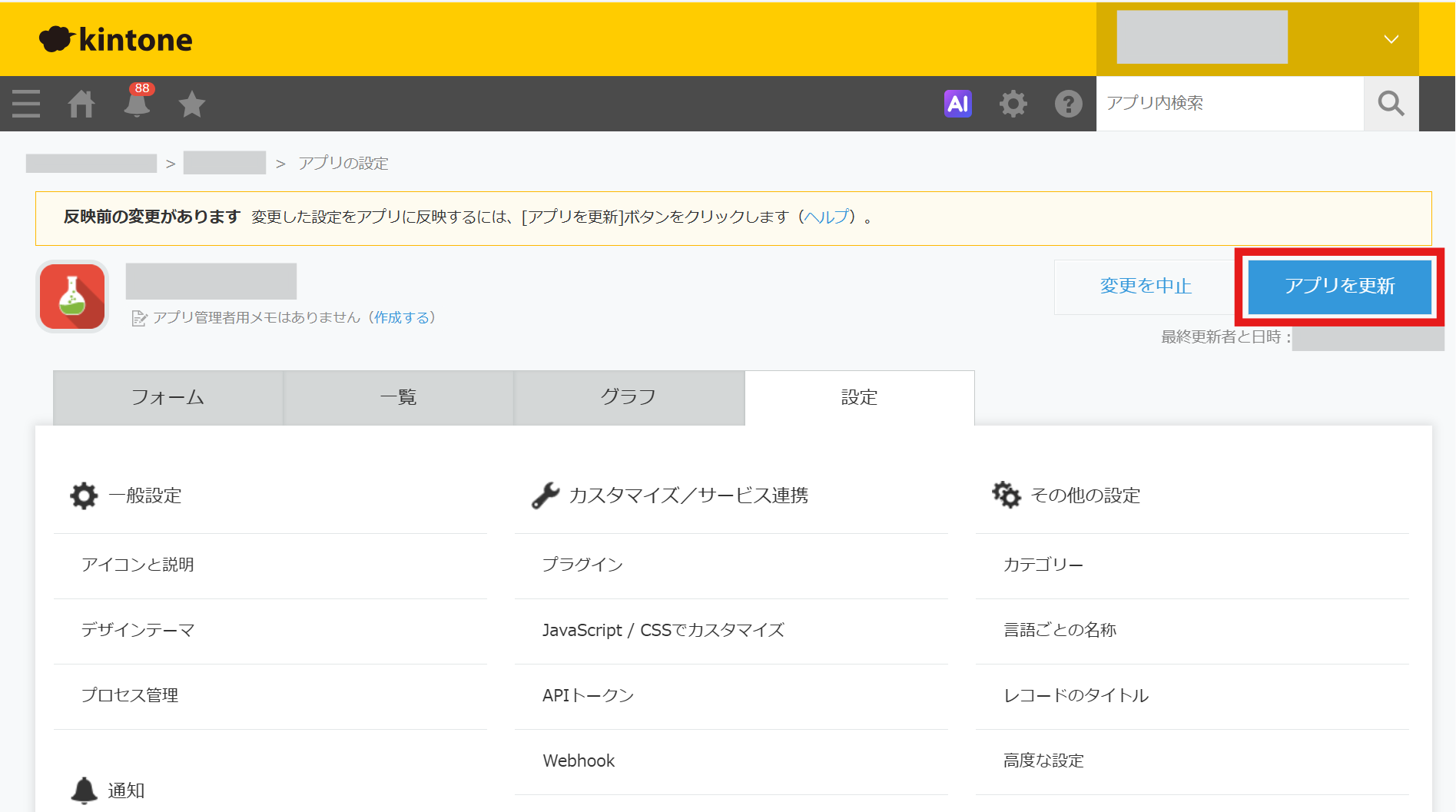
Task: Launch the AI assistant icon
Action: [958, 104]
